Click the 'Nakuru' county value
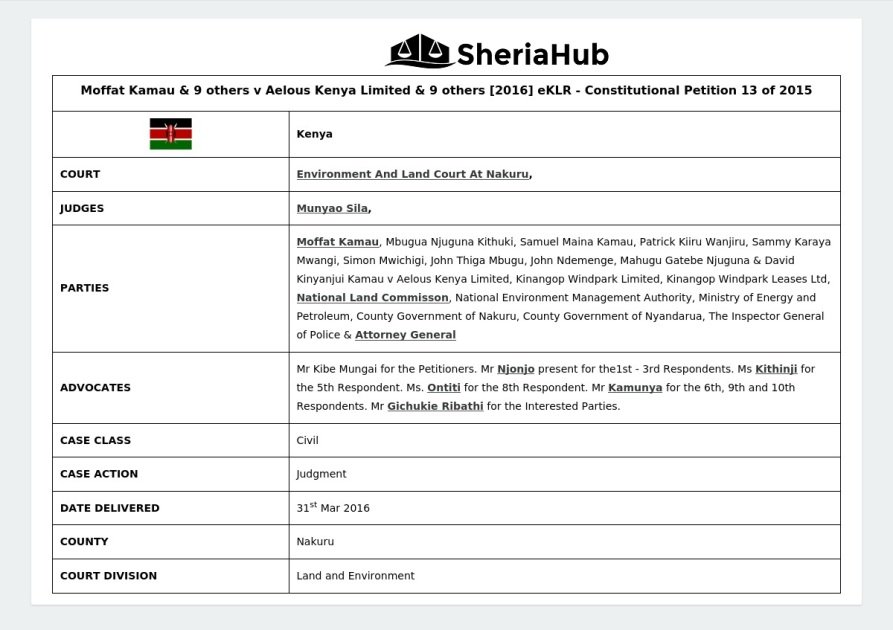This screenshot has height=630, width=893. pyautogui.click(x=315, y=542)
